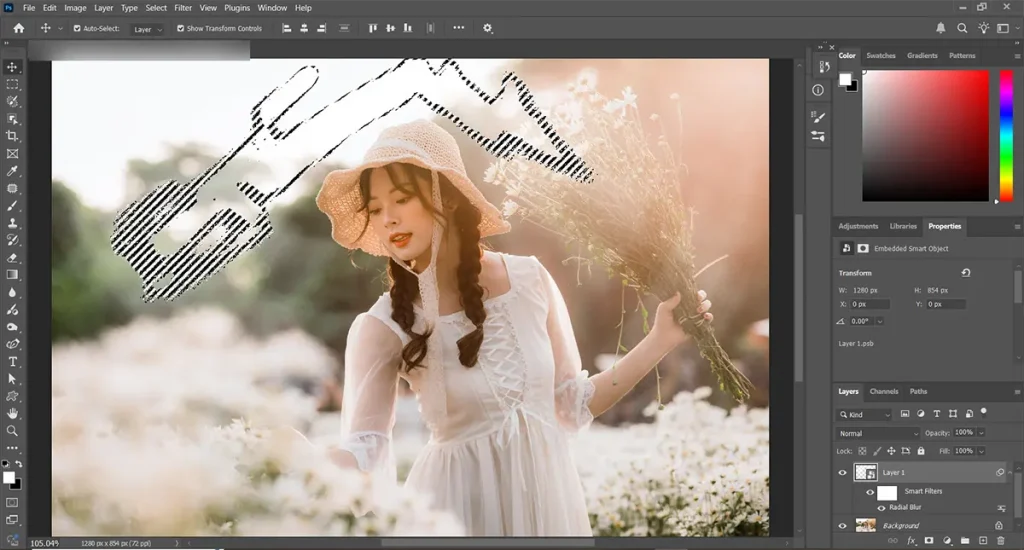Pick the Zoom tool magnifier
The width and height of the screenshot is (1024, 550).
12,431
